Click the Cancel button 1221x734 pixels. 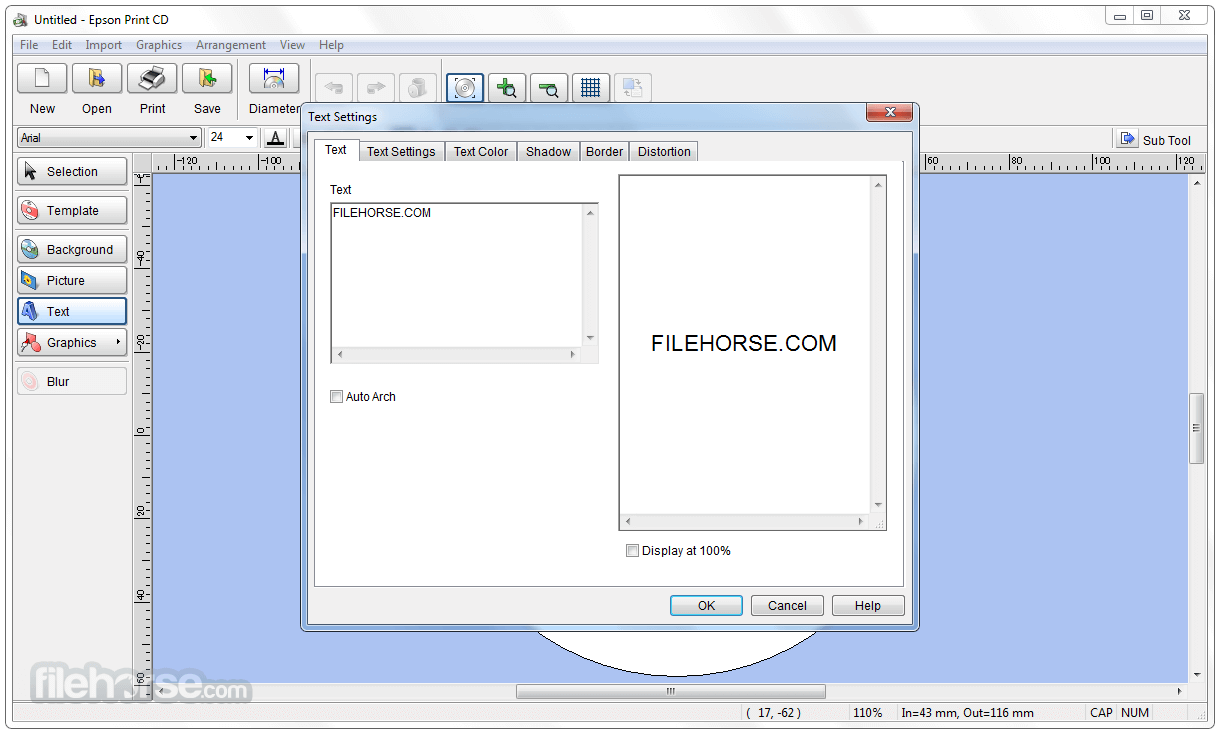tap(787, 605)
